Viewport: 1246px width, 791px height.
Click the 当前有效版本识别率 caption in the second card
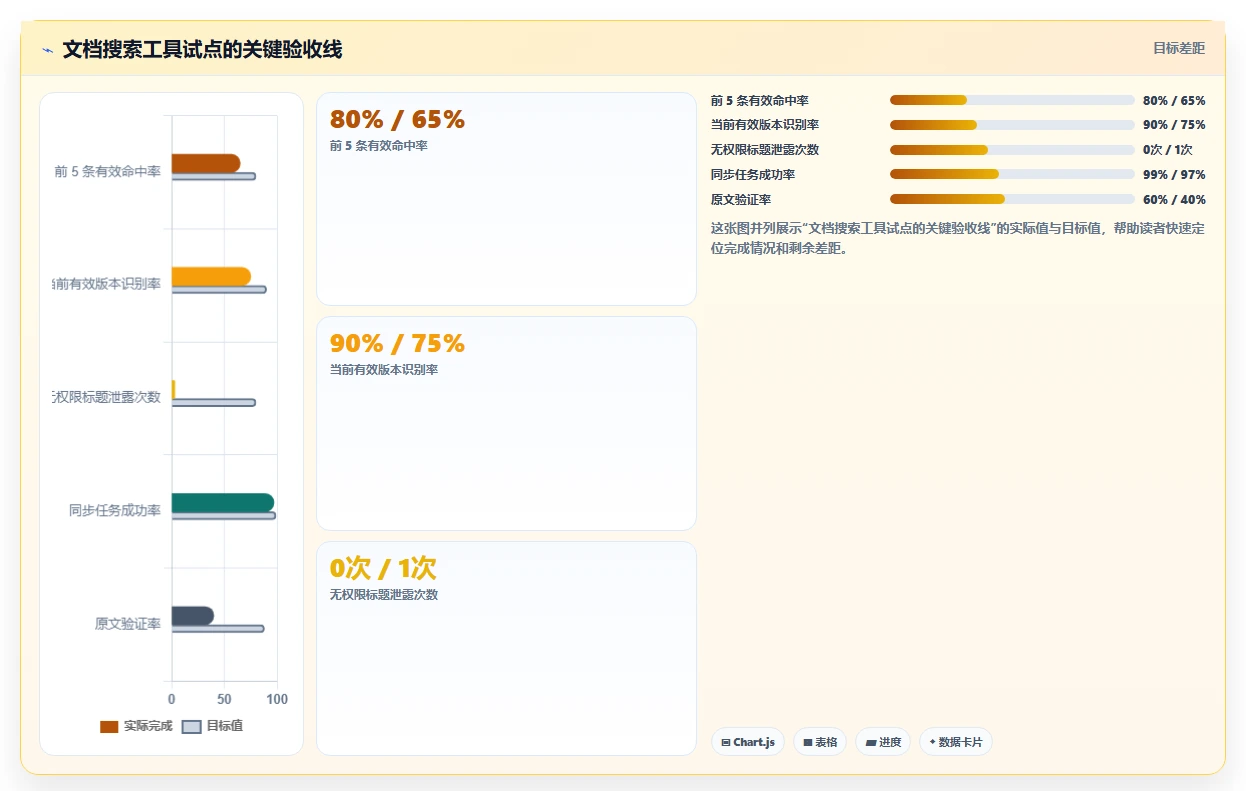tap(384, 370)
